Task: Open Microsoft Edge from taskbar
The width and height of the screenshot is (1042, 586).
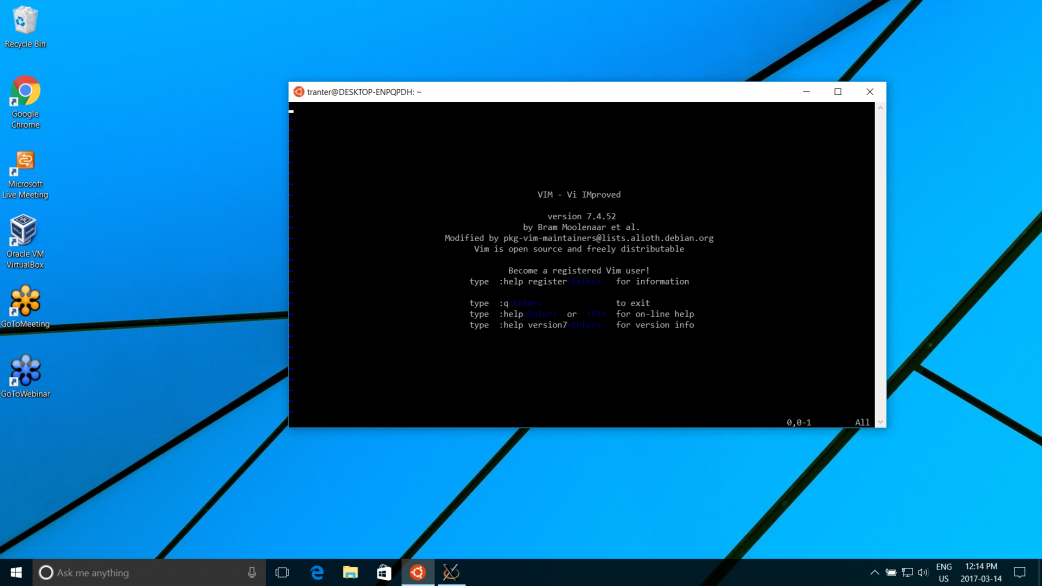Action: 317,573
